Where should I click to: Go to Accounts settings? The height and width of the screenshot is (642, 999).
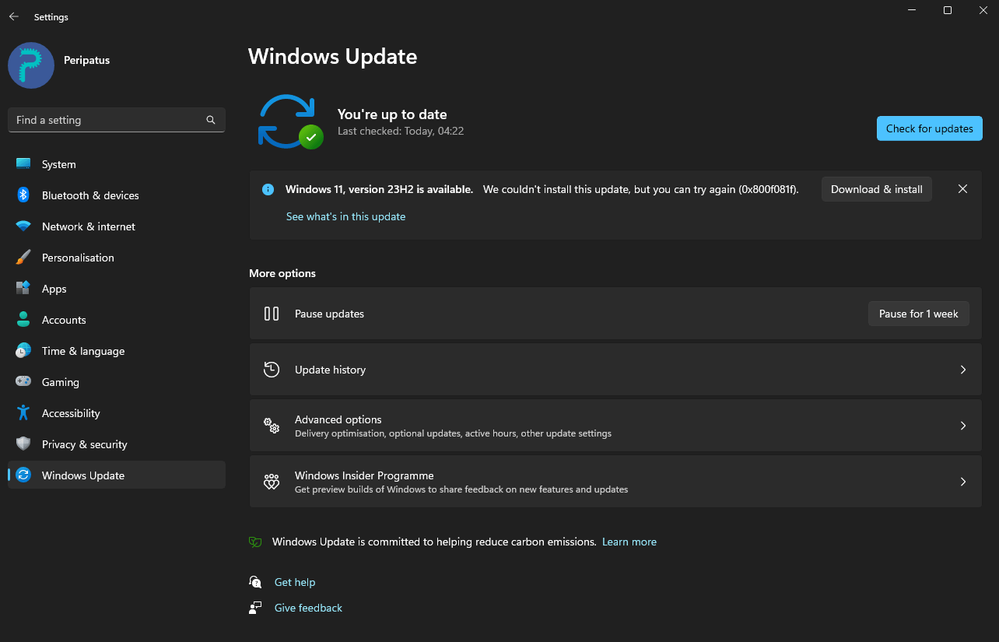click(x=117, y=320)
